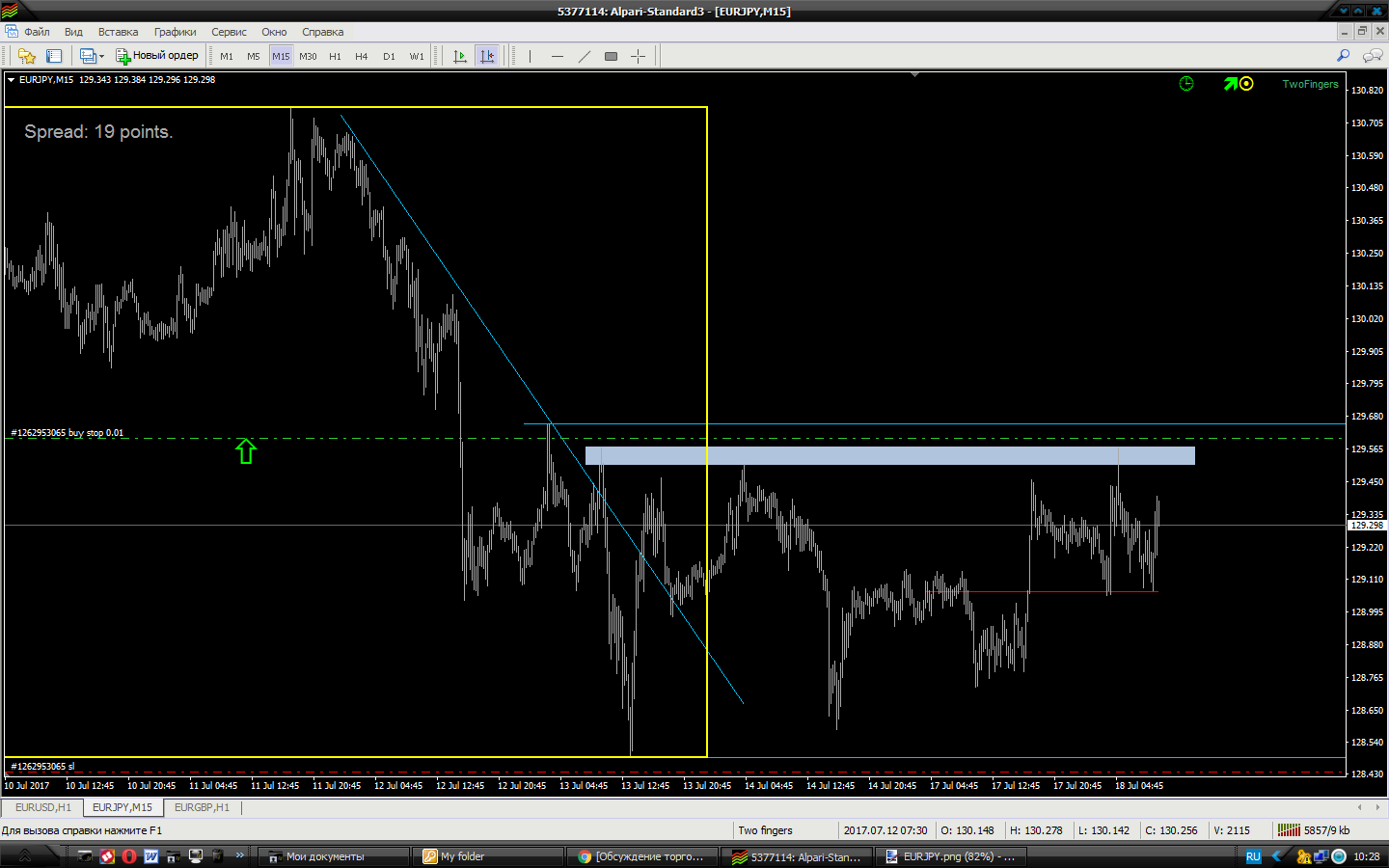This screenshot has height=868, width=1389.
Task: Select the crosshair tool
Action: tap(638, 56)
